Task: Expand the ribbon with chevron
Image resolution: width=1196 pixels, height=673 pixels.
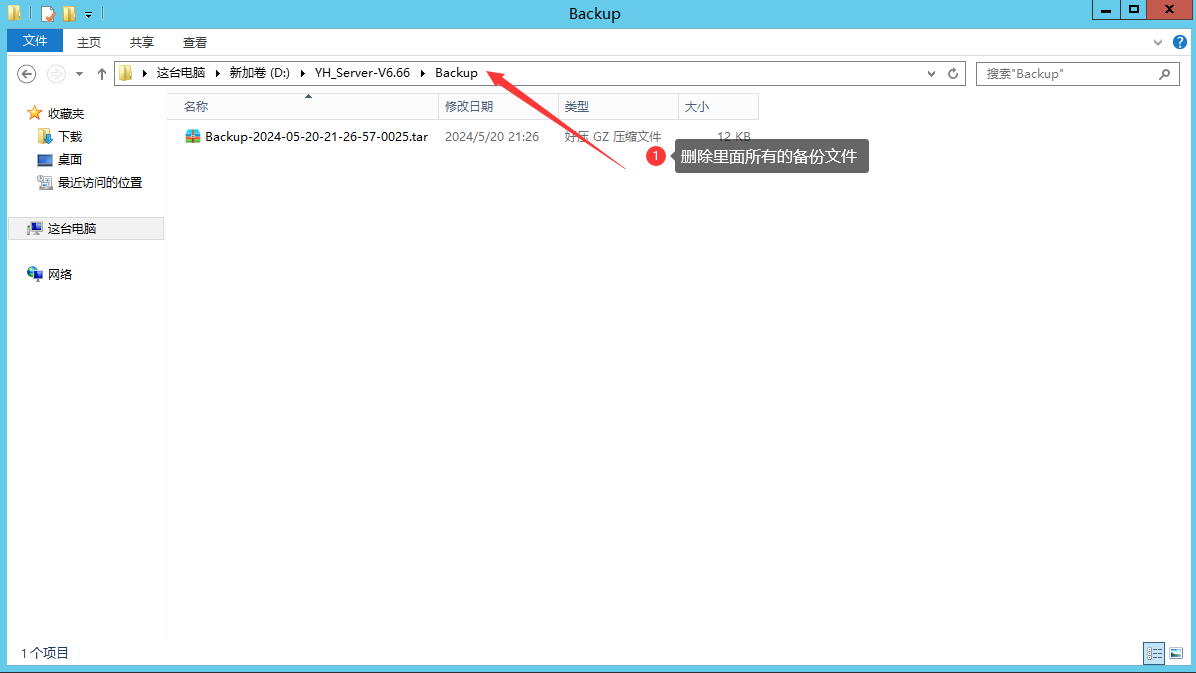Action: point(1159,42)
